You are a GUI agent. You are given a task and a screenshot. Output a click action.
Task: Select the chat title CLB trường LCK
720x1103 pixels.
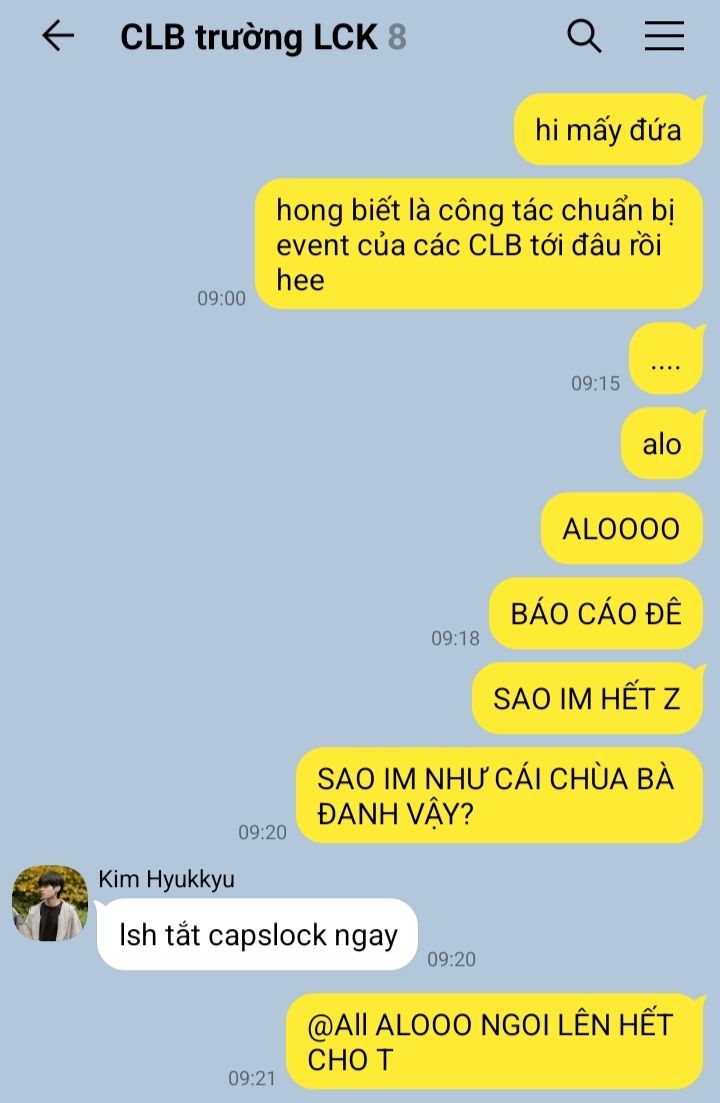[x=249, y=38]
